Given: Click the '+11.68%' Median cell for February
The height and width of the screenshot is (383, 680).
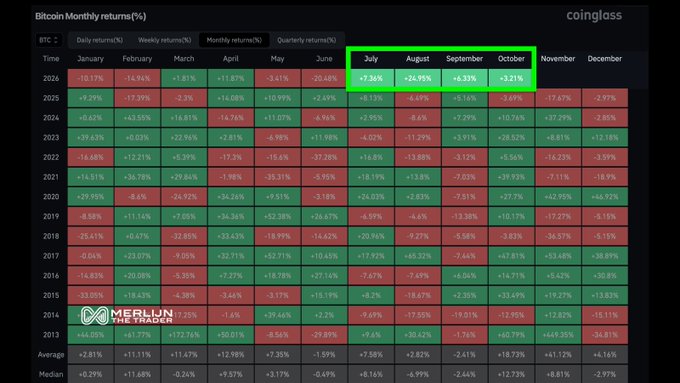Looking at the screenshot, I should tap(137, 374).
